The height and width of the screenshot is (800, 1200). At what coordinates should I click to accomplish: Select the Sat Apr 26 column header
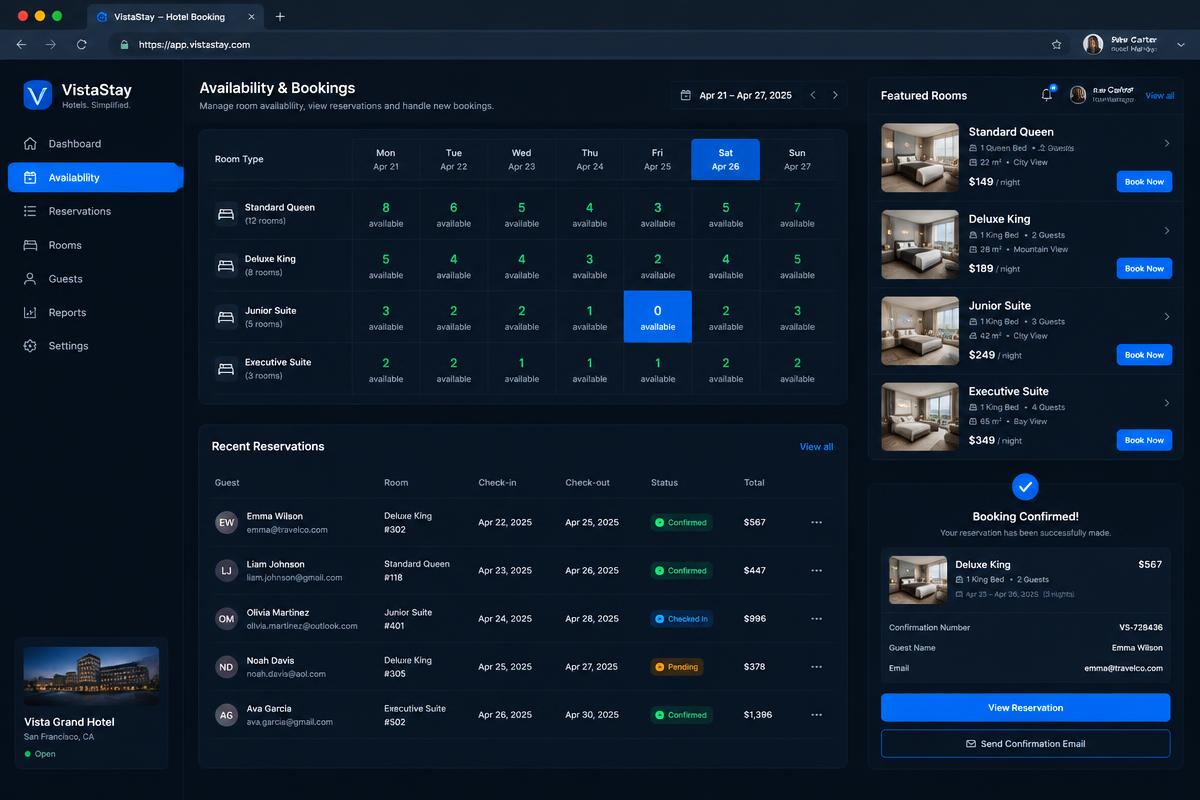(x=726, y=159)
